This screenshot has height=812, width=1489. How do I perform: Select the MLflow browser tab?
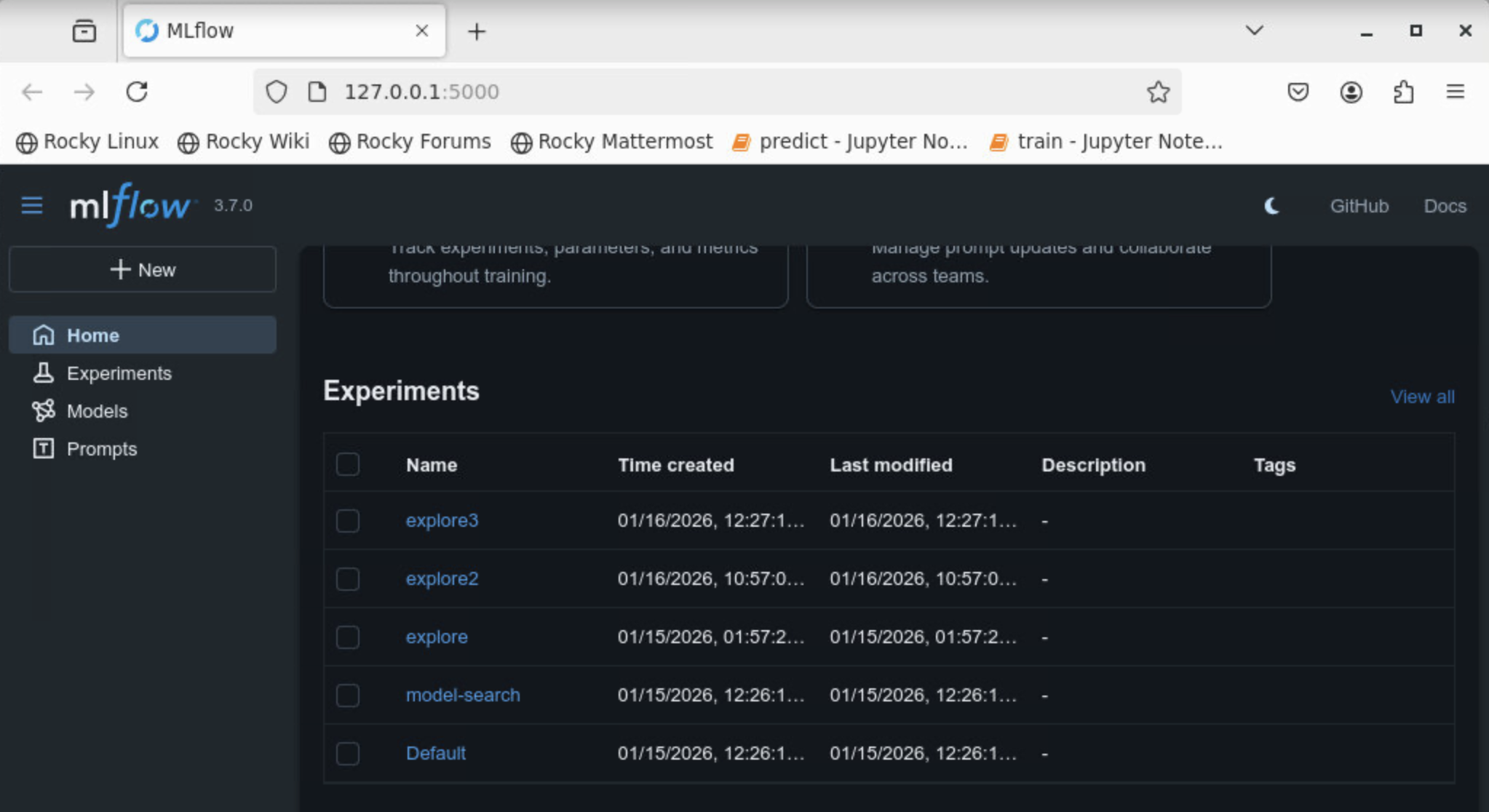point(284,31)
